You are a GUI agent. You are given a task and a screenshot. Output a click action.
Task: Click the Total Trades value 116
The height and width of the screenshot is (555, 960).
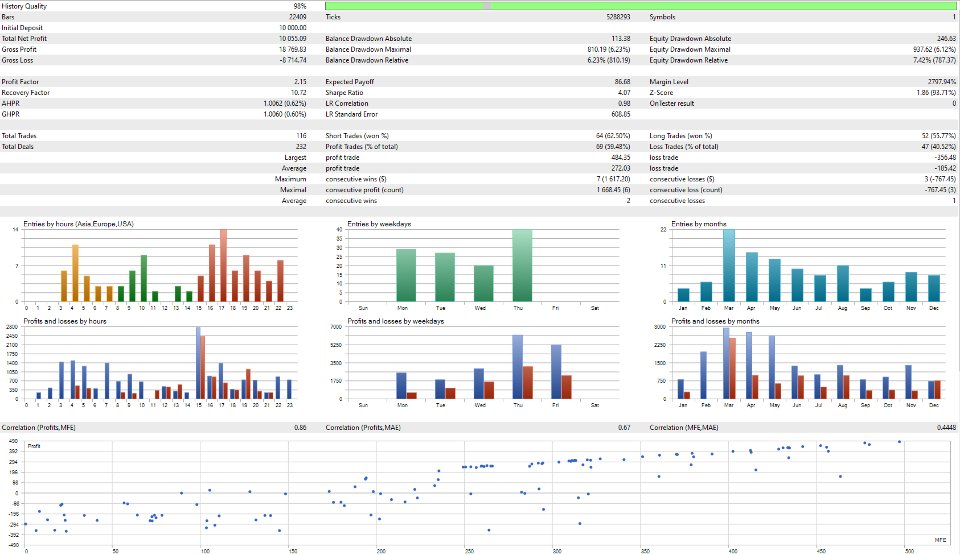[301, 136]
